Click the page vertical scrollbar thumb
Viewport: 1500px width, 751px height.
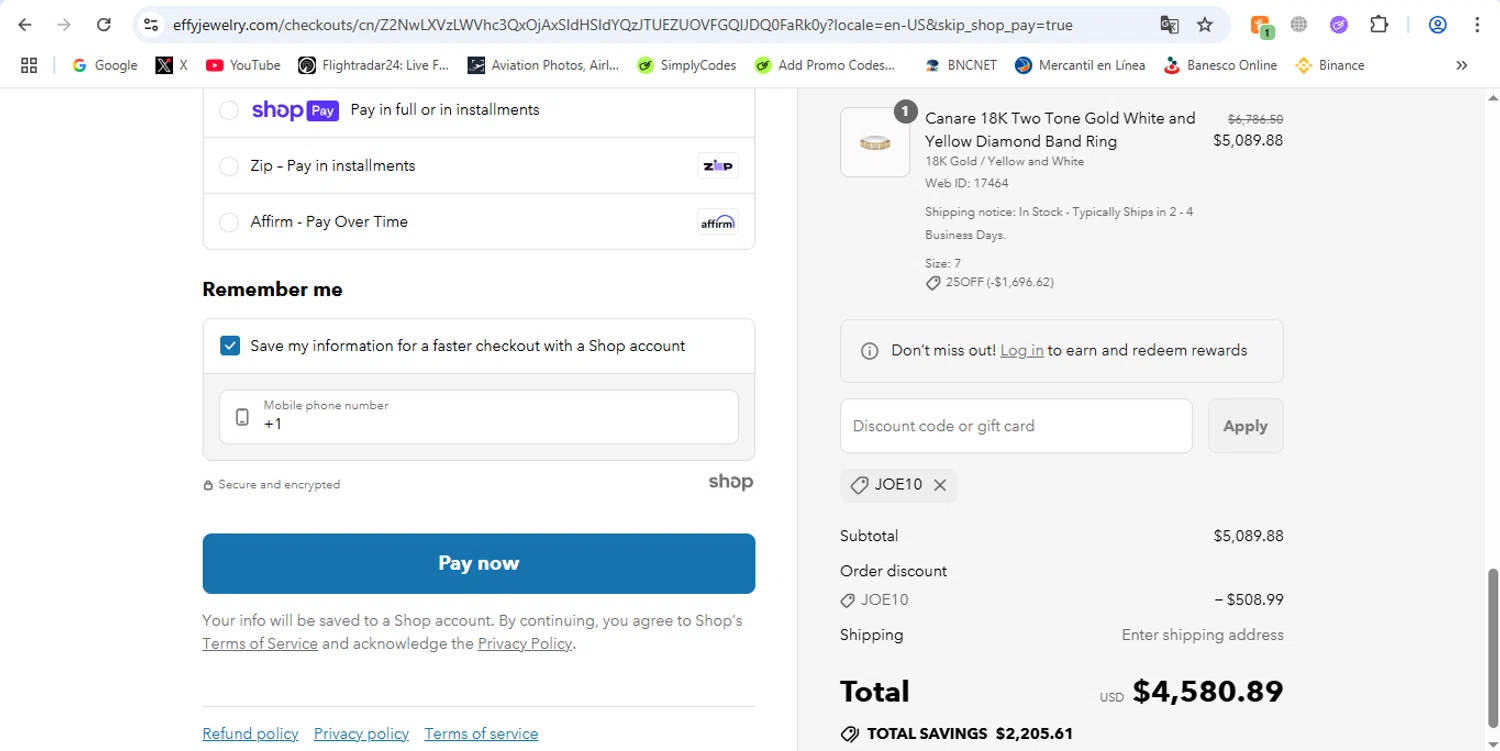pyautogui.click(x=1494, y=648)
